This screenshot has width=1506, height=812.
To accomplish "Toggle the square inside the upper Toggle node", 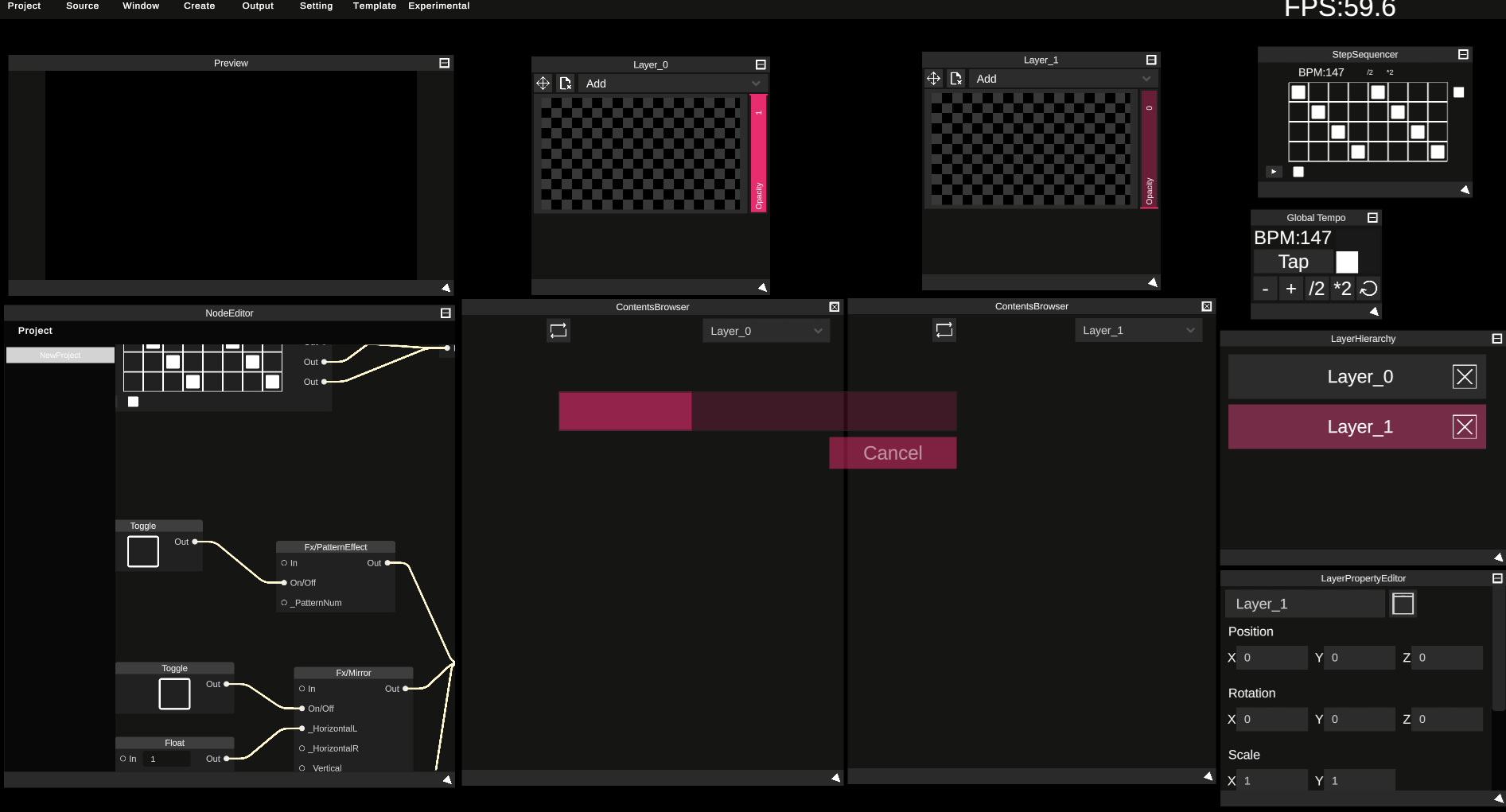I will (x=142, y=550).
